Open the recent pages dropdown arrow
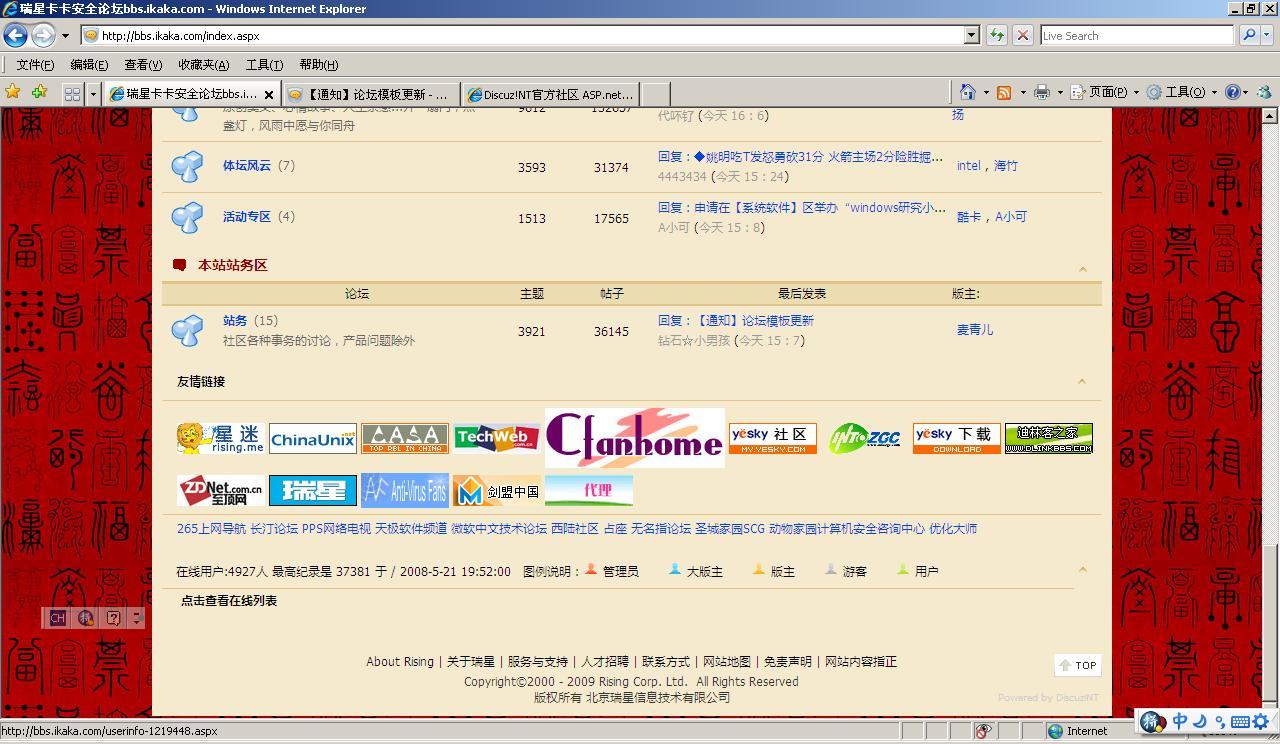 65,36
